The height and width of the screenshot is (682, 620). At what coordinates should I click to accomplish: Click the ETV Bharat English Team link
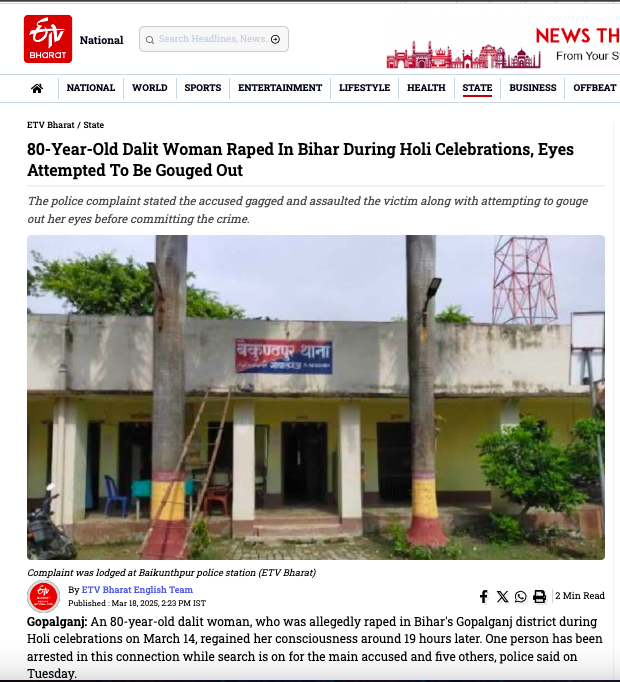pos(137,590)
